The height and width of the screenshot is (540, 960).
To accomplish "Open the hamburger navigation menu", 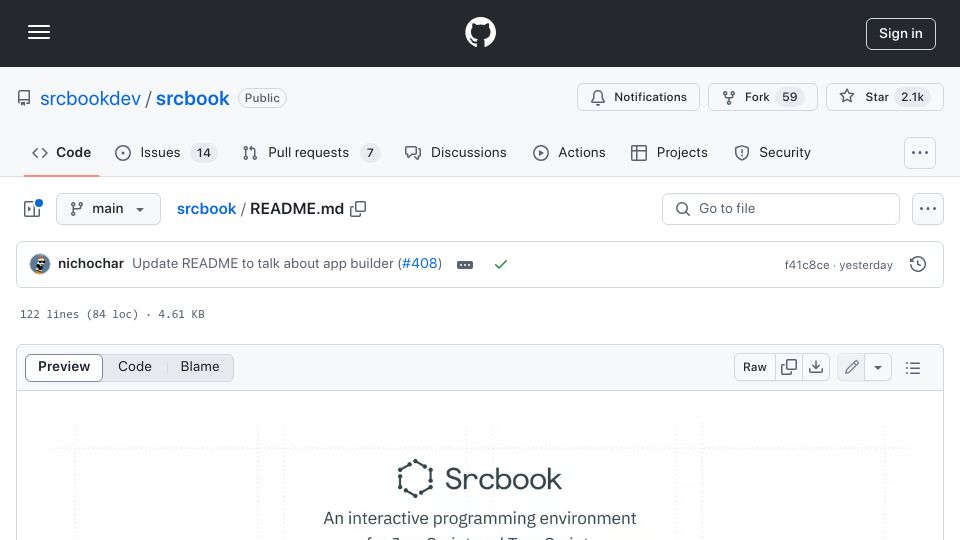I will [x=39, y=32].
